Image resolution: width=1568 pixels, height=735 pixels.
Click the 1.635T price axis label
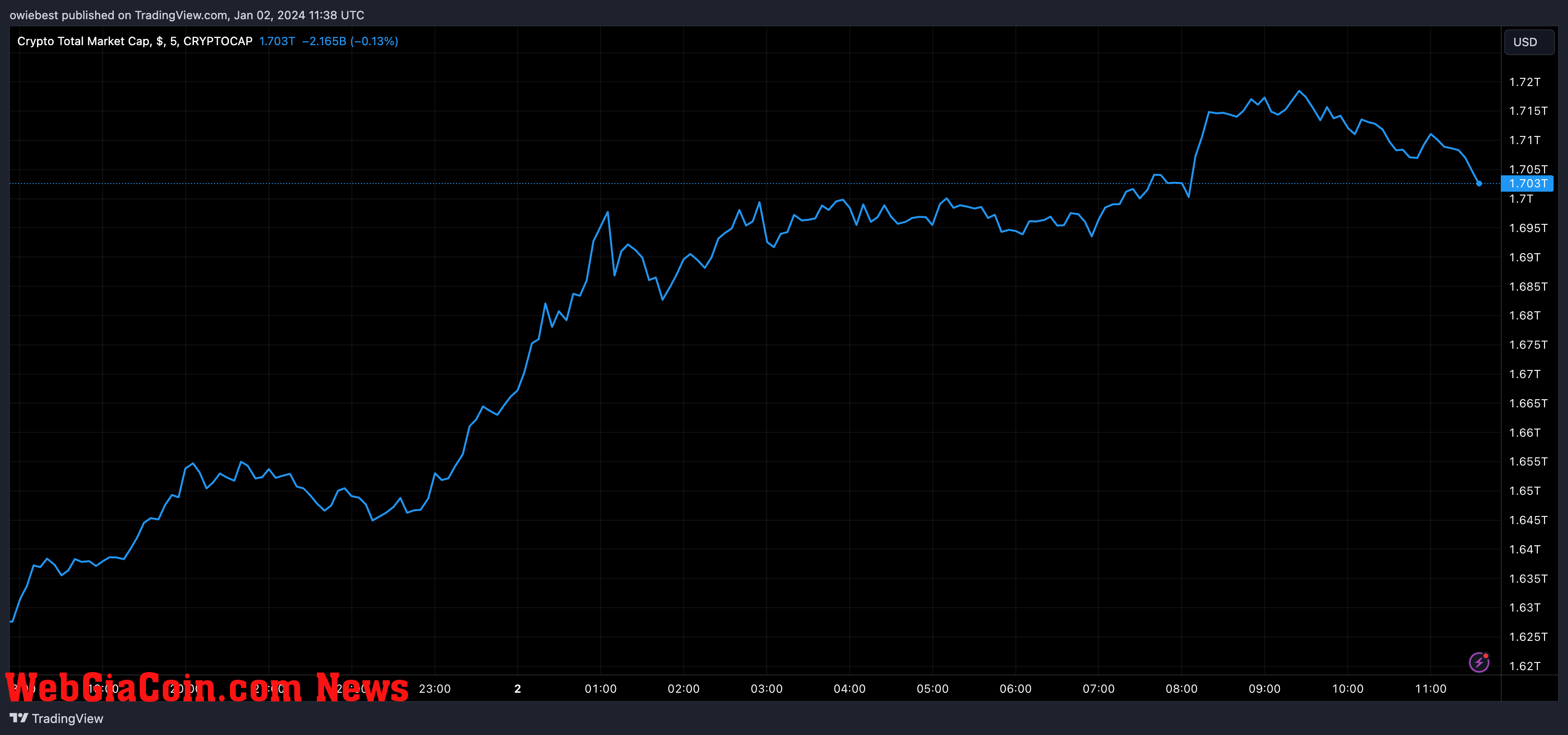tap(1528, 578)
